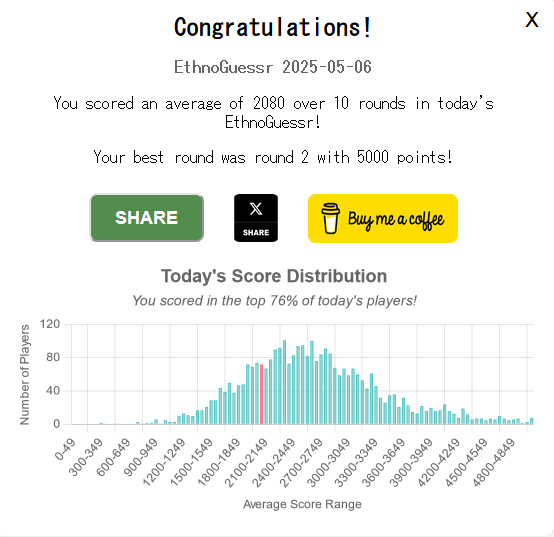Click the Congratulations! heading
Viewport: 554px width, 537px height.
(x=272, y=27)
